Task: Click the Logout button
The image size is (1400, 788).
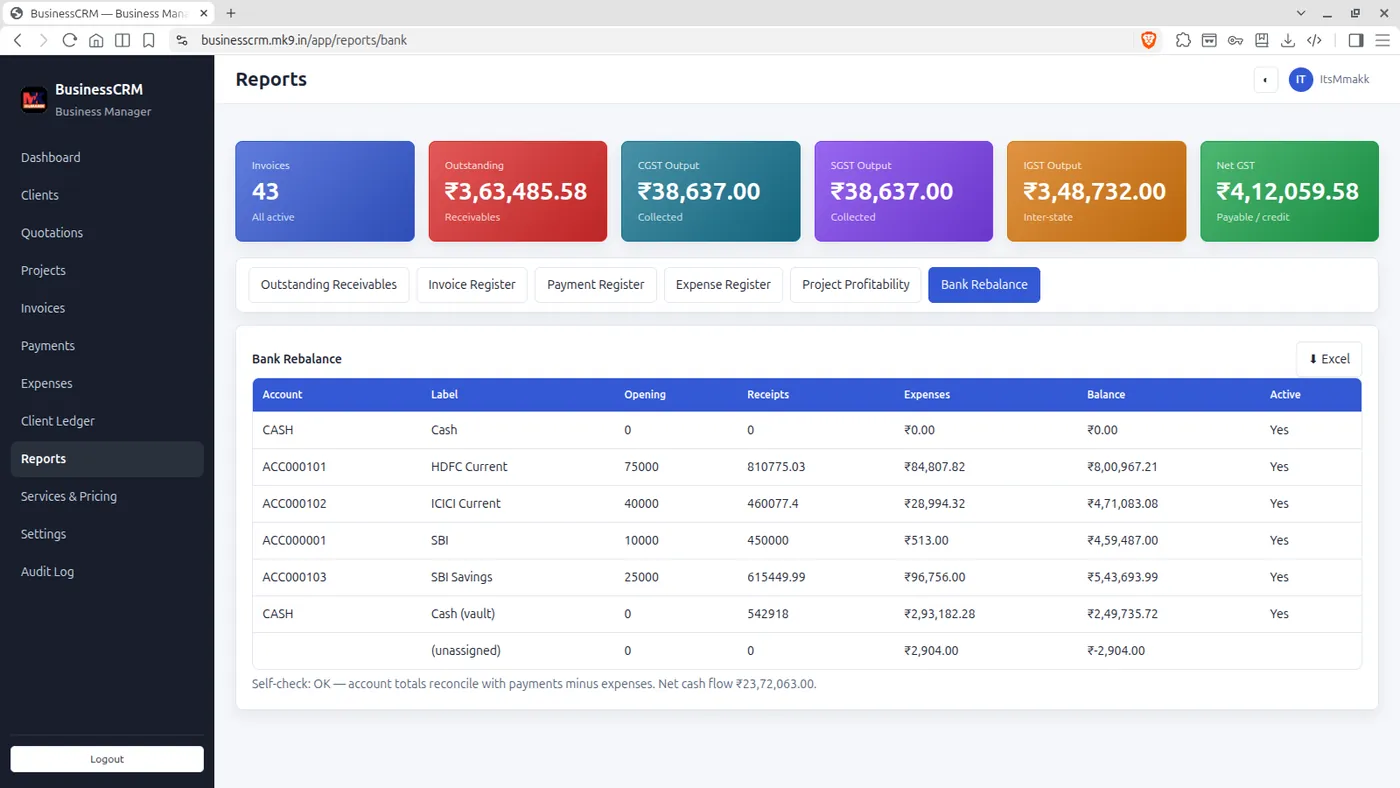Action: [x=107, y=759]
